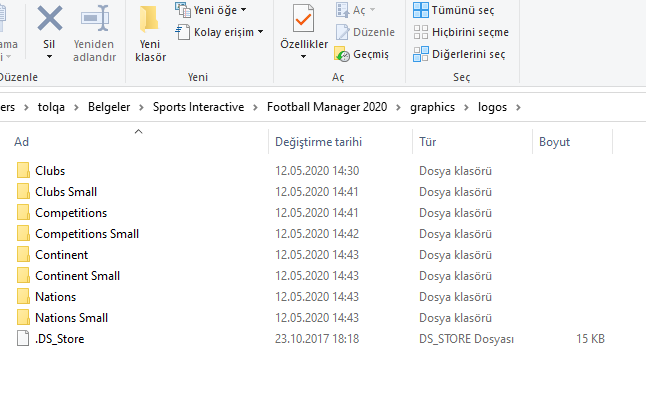
Task: Click the Continent Small folder icon
Action: pyautogui.click(x=23, y=275)
